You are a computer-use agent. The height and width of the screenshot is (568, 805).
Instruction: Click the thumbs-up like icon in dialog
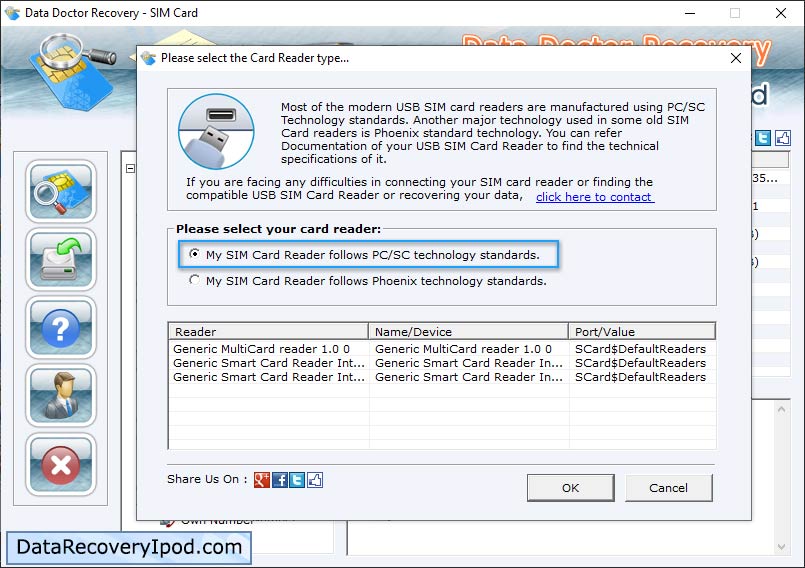(315, 480)
